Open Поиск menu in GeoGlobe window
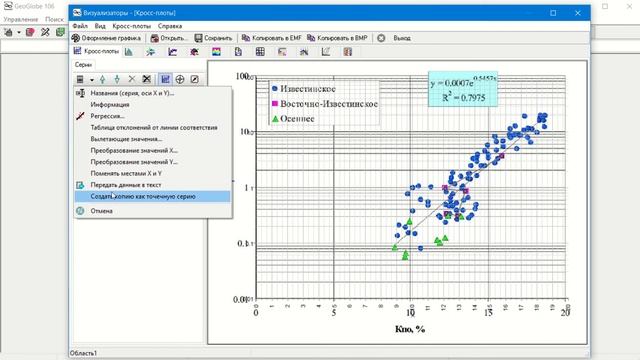The height and width of the screenshot is (360, 640). (x=54, y=19)
